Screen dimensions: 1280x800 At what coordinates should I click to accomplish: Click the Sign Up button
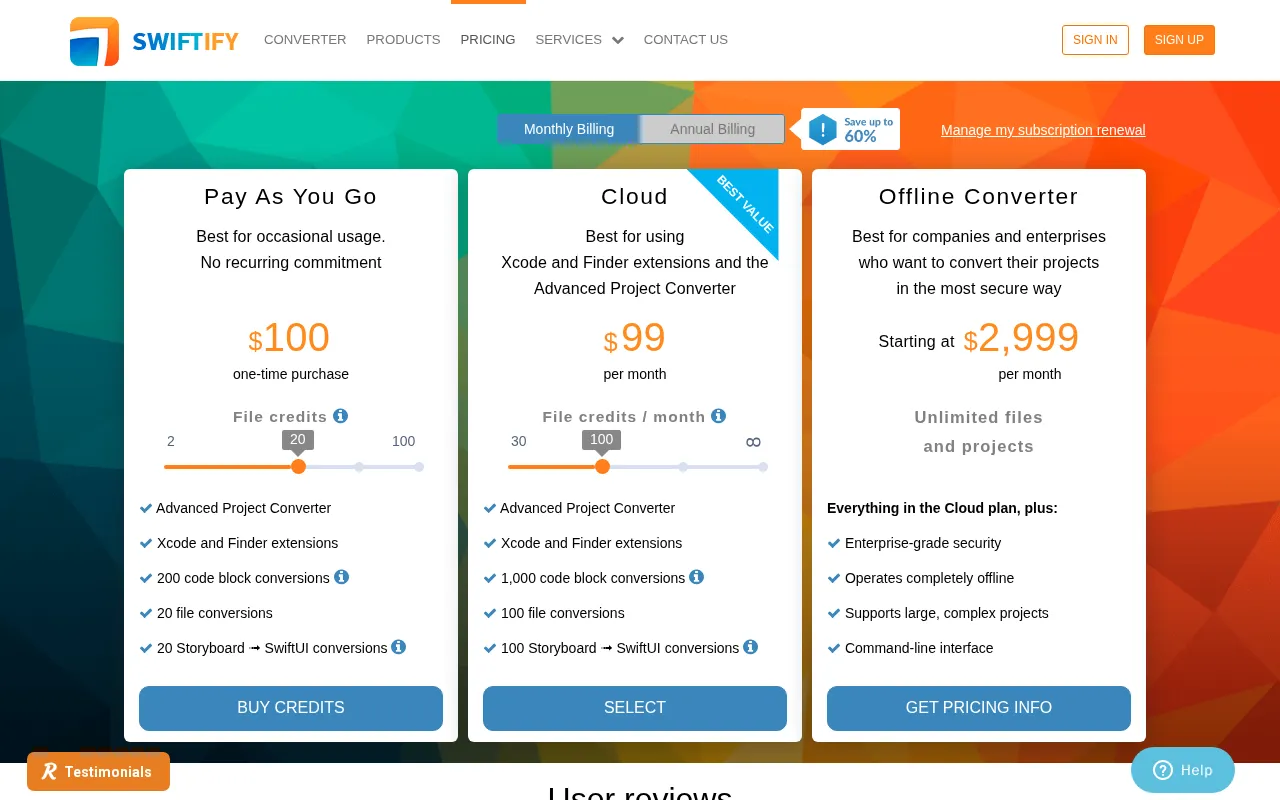[1179, 40]
